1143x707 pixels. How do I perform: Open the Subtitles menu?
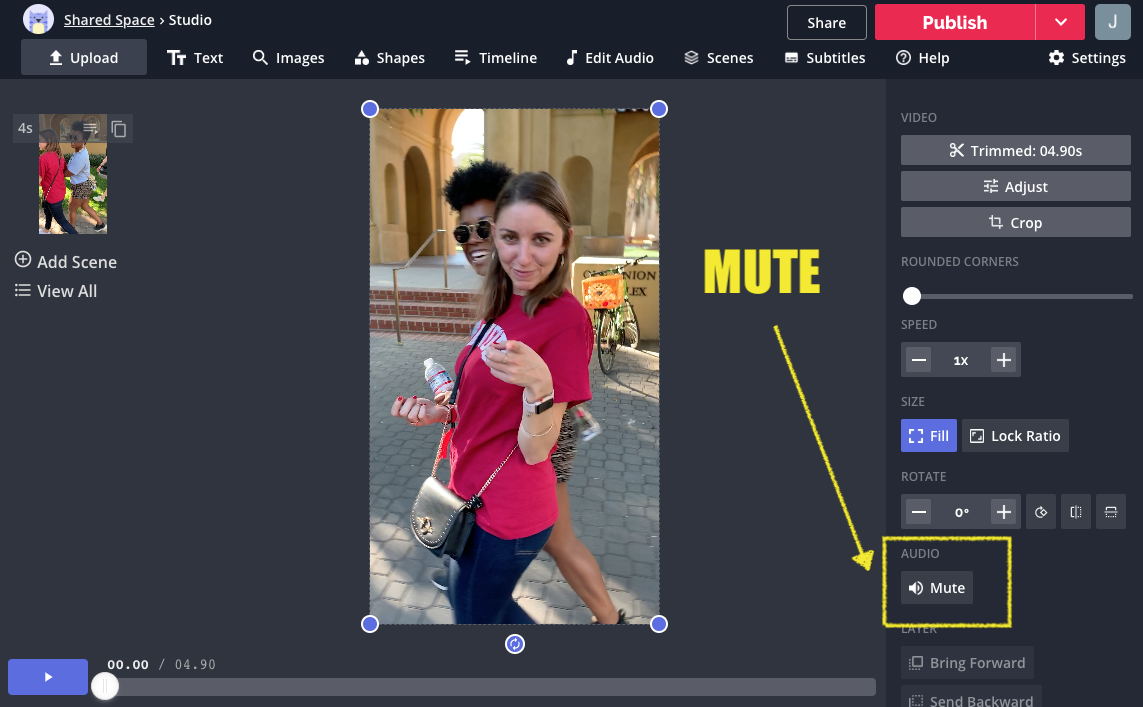coord(825,58)
